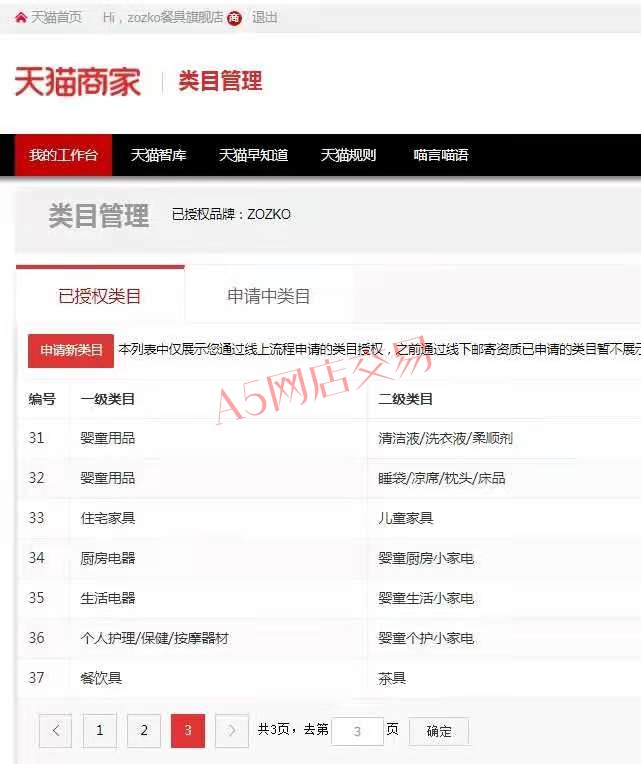Click the 确定 confirm button
The height and width of the screenshot is (764, 641).
tap(439, 731)
